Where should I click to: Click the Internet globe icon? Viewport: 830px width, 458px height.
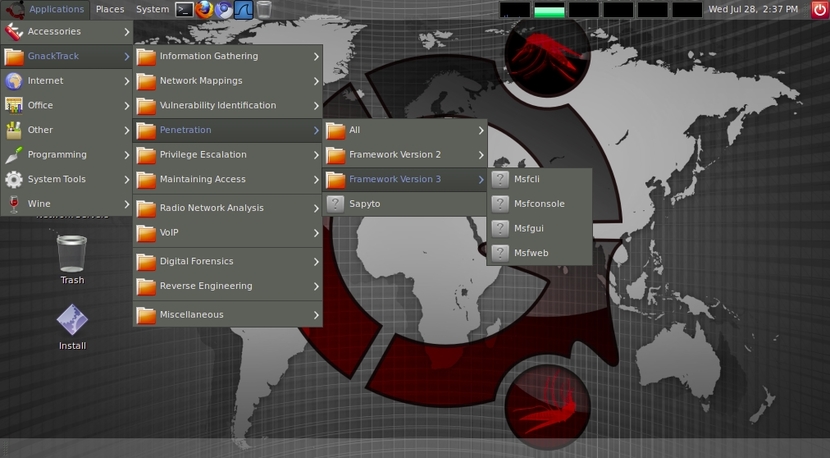click(14, 81)
